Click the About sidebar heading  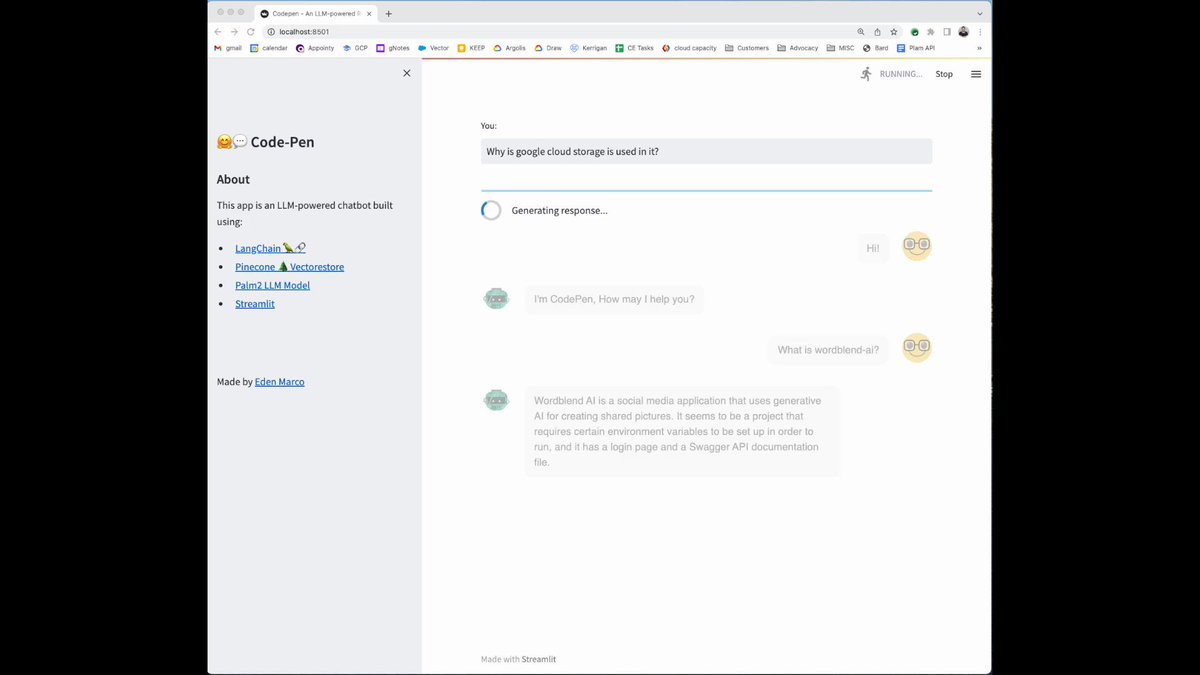(233, 180)
